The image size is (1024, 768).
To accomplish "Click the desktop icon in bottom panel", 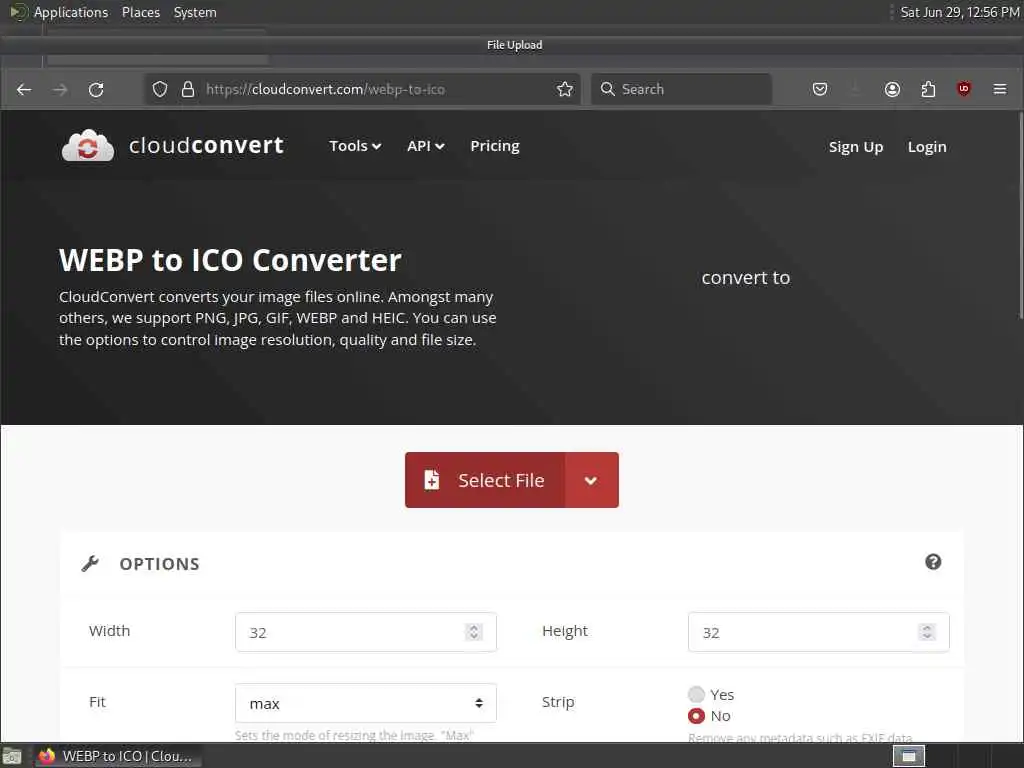I will tap(12, 756).
